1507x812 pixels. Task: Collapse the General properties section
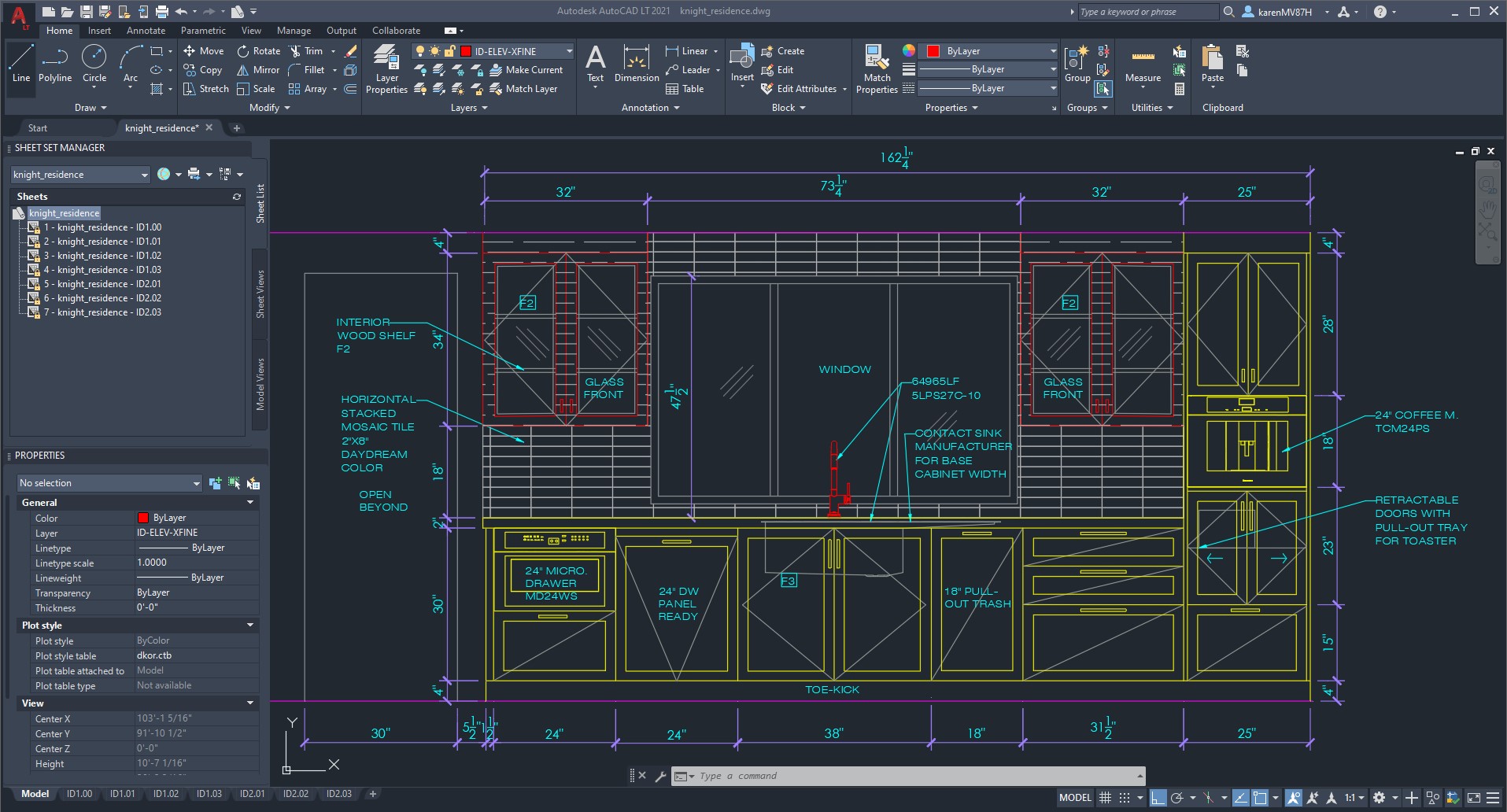coord(250,502)
